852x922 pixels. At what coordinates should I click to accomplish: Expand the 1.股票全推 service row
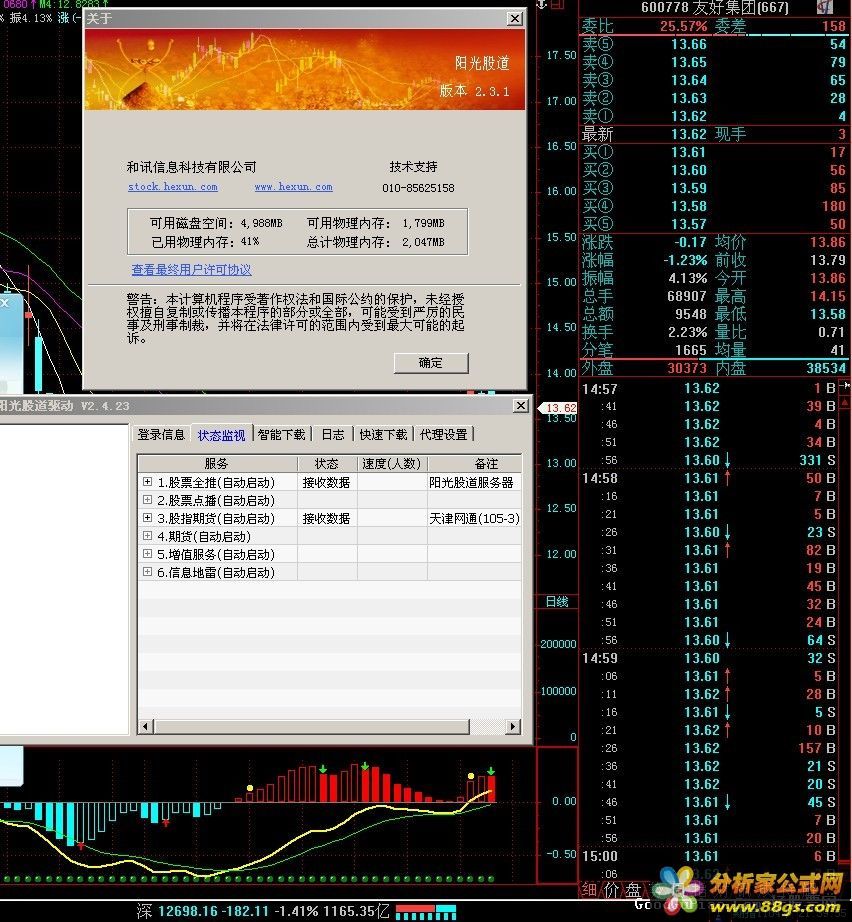[x=147, y=482]
